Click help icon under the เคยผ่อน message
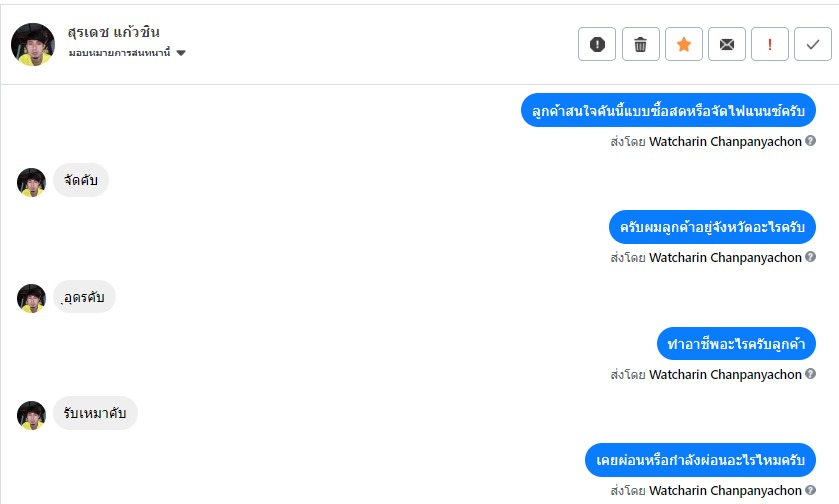Image resolution: width=839 pixels, height=504 pixels. pyautogui.click(x=811, y=490)
